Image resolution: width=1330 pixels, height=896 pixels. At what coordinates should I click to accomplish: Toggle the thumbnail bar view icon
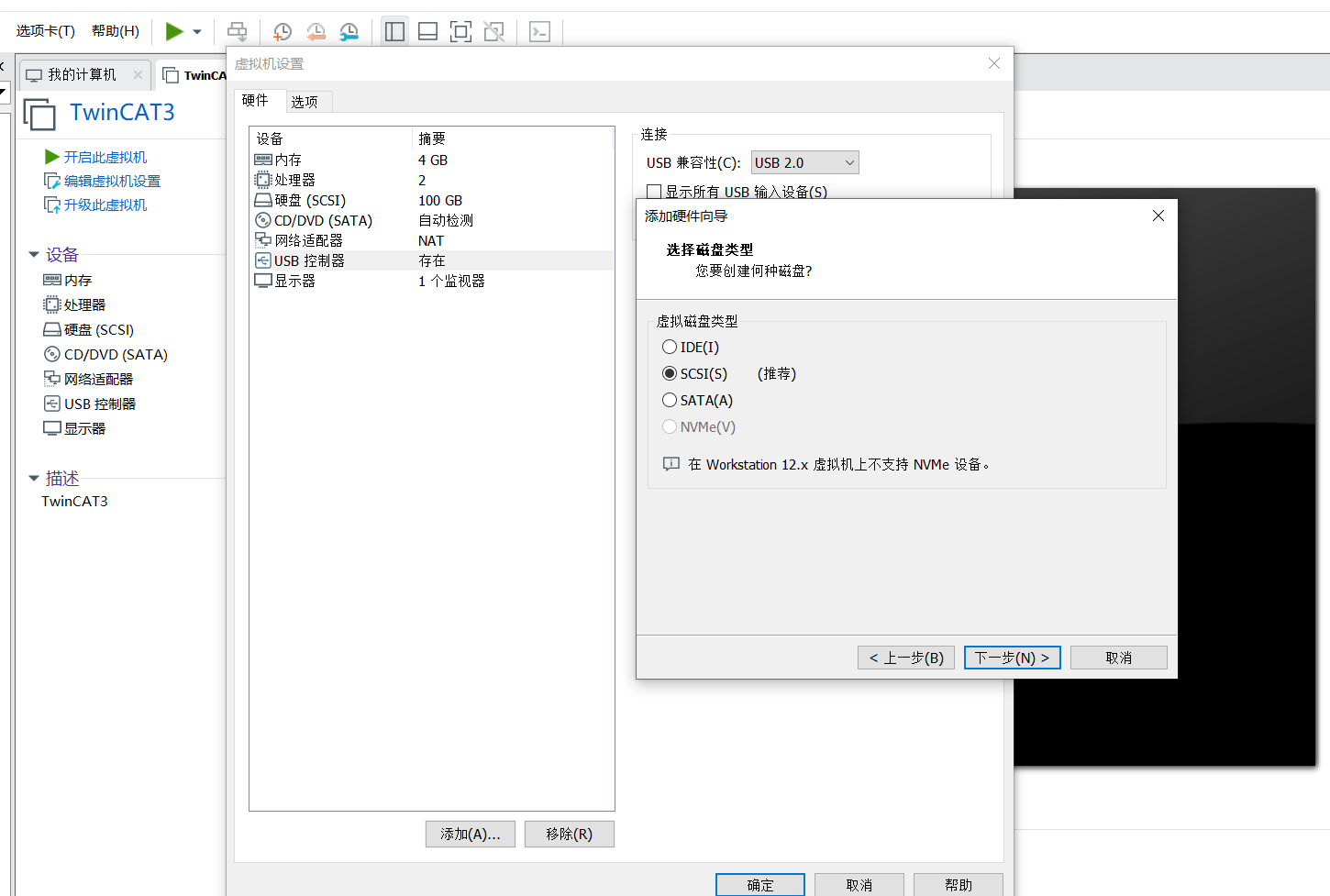pyautogui.click(x=427, y=31)
